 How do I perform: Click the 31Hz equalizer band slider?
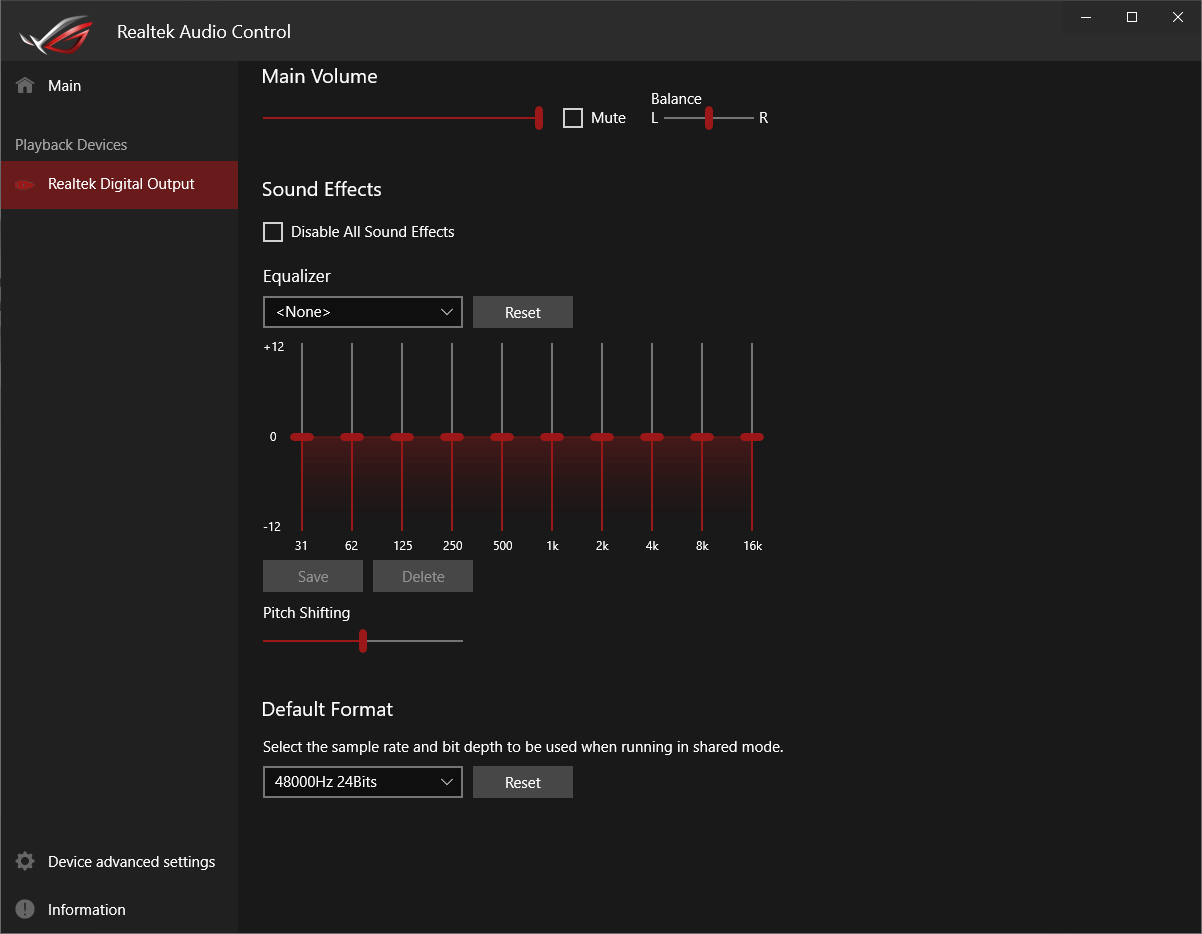point(302,437)
